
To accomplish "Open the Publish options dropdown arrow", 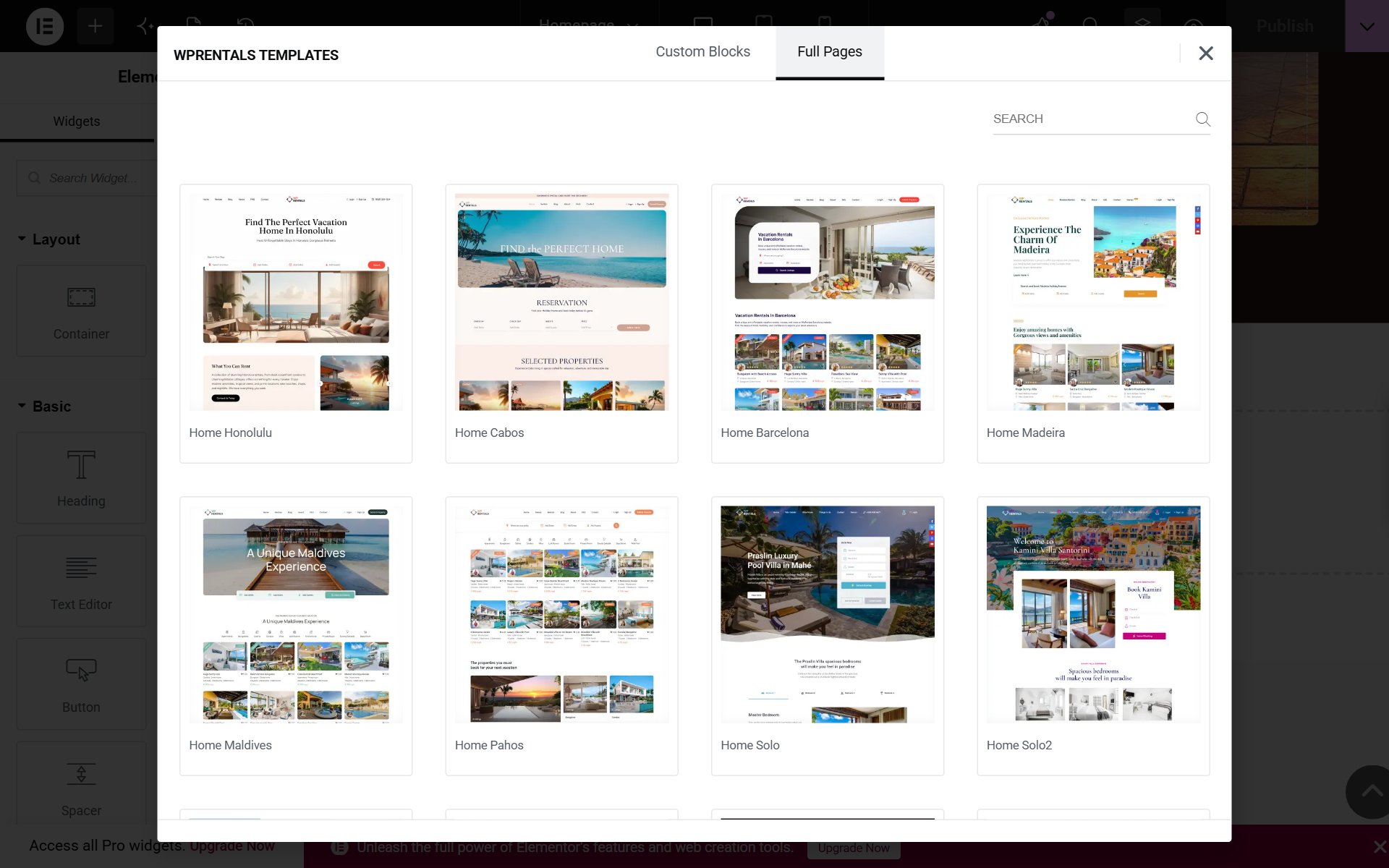I will coord(1367,26).
